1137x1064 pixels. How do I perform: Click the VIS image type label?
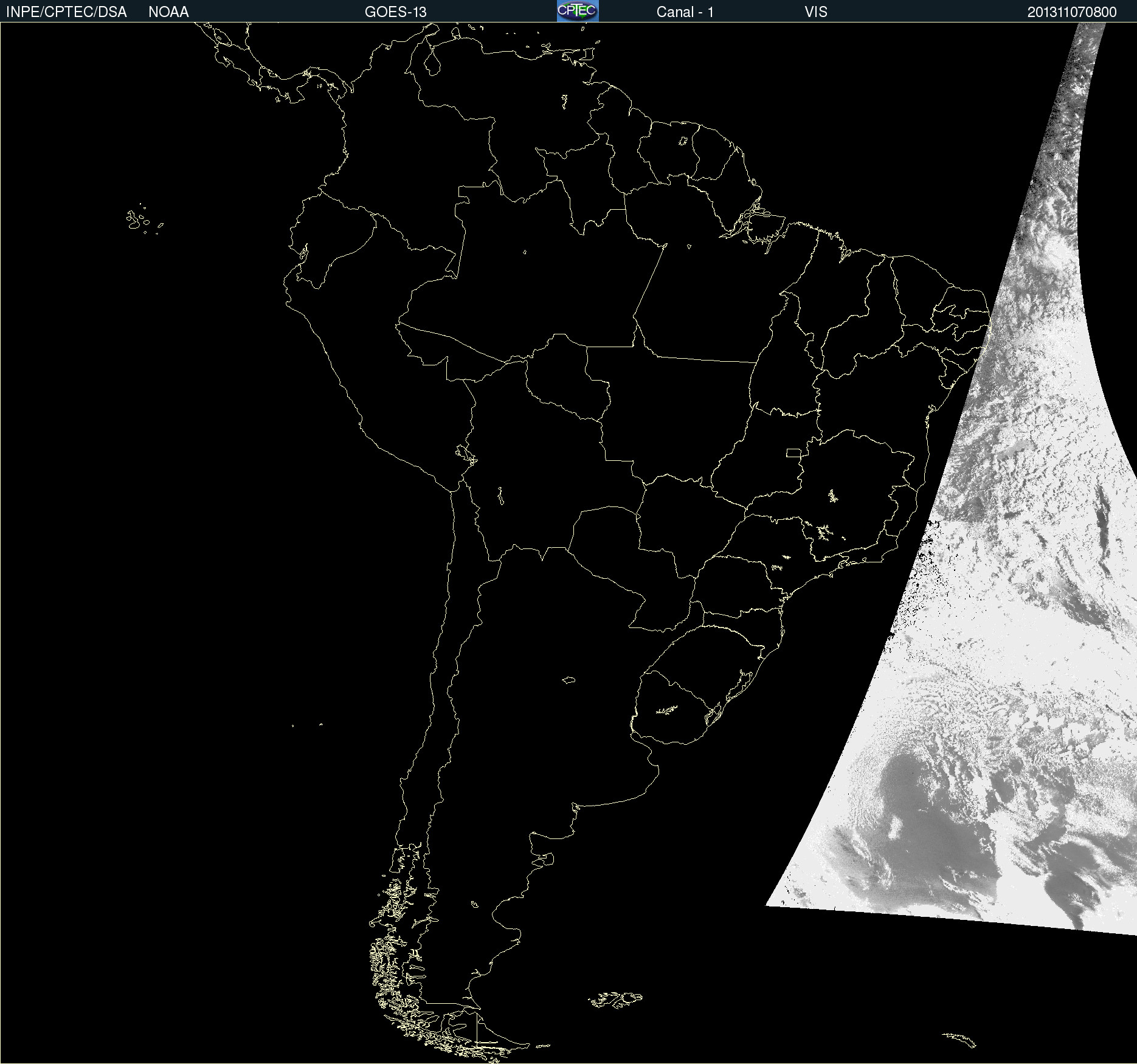coord(815,12)
